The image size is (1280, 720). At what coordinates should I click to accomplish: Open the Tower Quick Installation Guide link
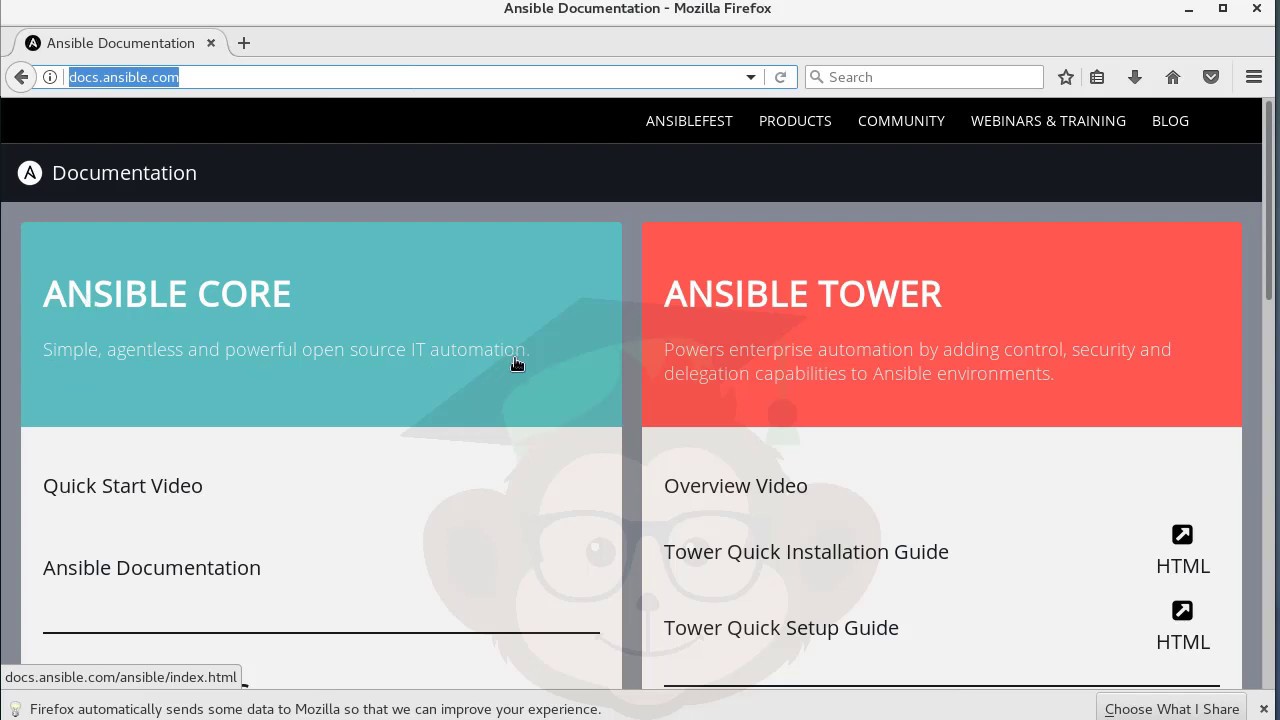tap(806, 552)
